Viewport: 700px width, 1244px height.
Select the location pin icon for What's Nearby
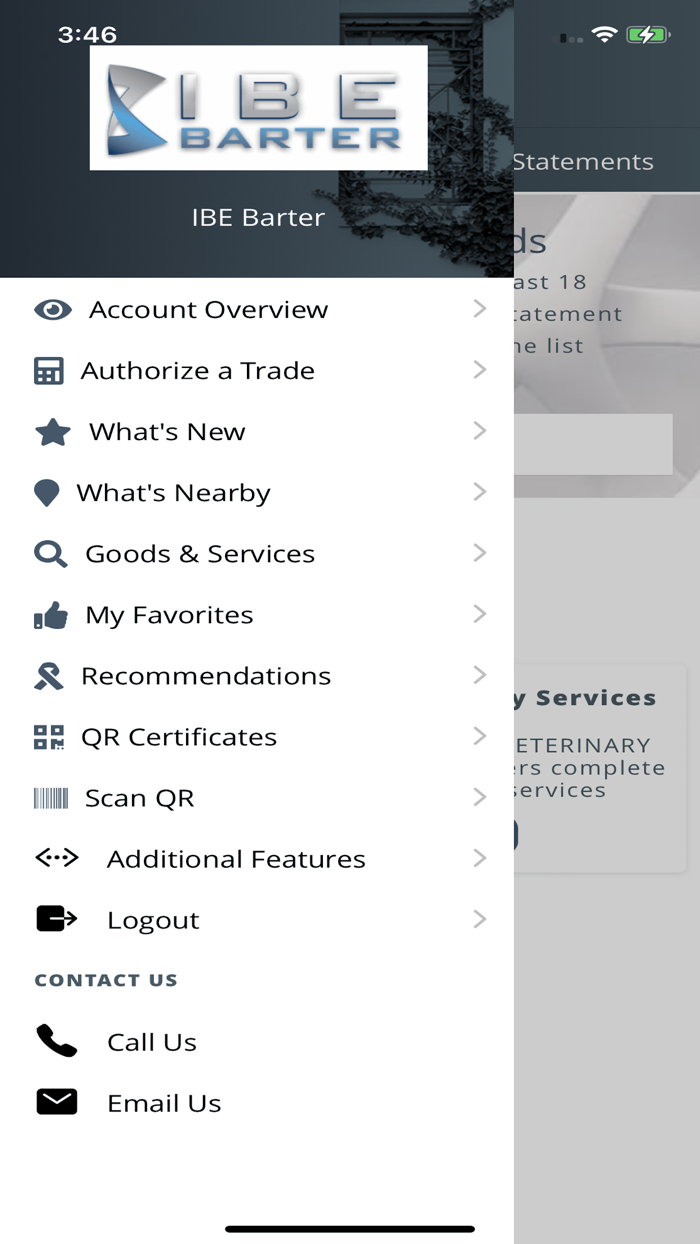(46, 493)
